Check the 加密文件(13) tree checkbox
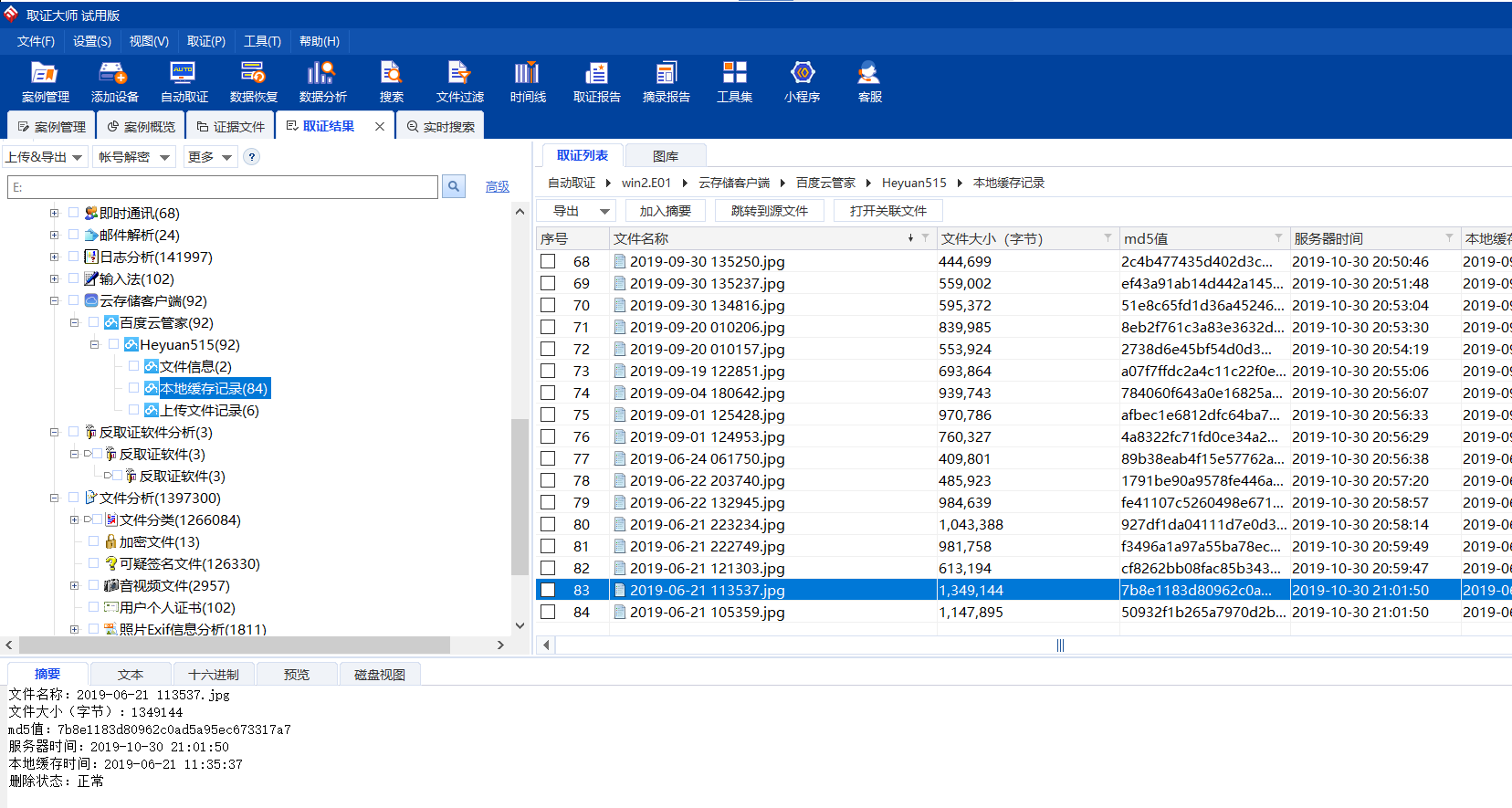The width and height of the screenshot is (1512, 808). (94, 541)
